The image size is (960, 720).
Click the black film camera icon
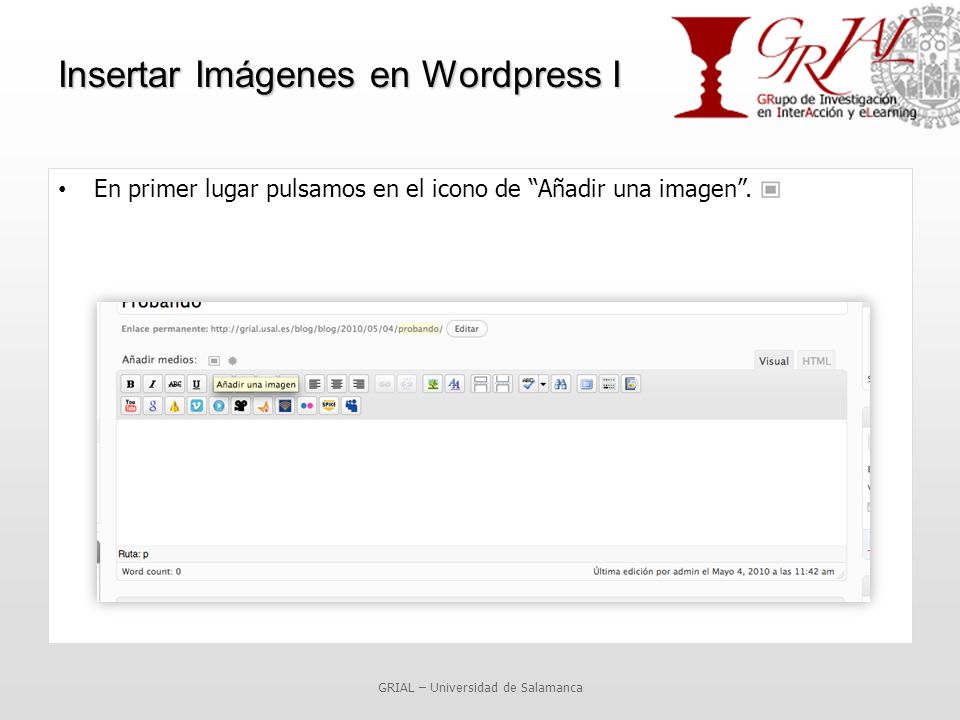(241, 405)
